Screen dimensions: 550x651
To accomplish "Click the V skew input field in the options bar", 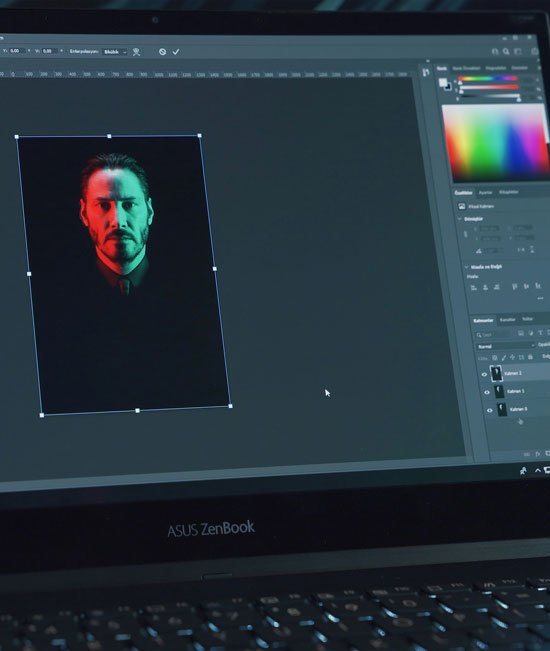I will 49,51.
